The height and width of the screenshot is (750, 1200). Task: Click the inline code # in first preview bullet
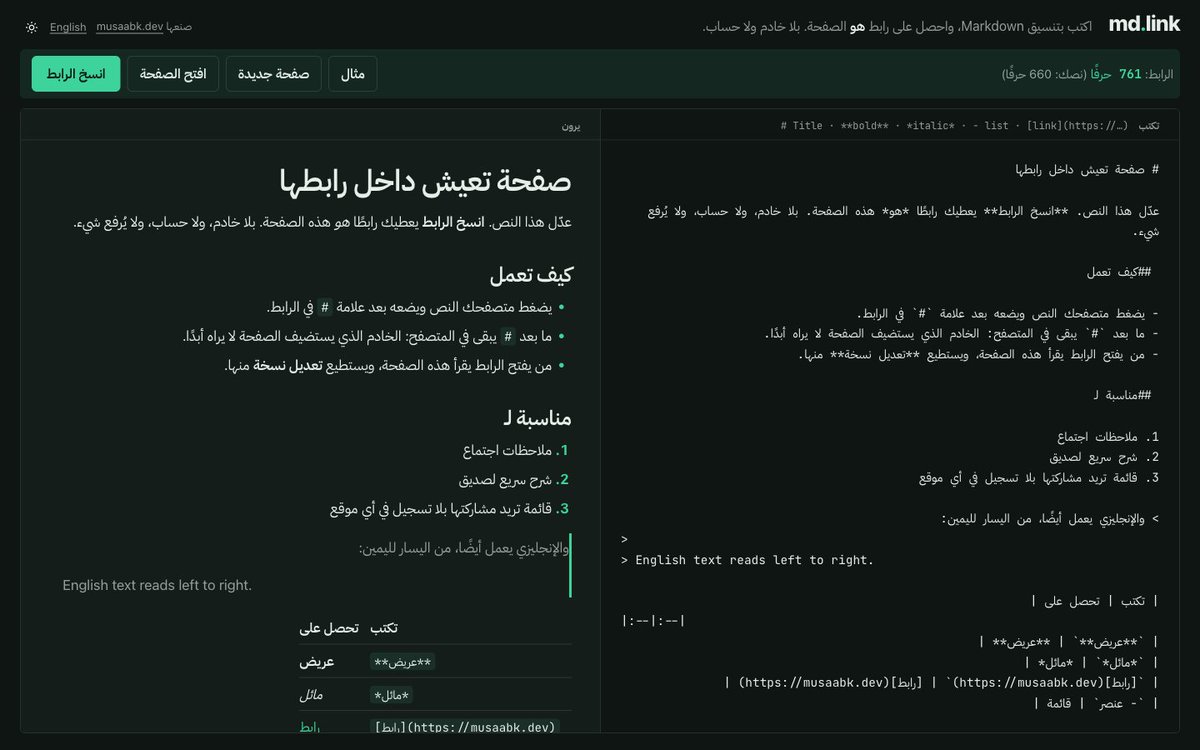click(324, 307)
